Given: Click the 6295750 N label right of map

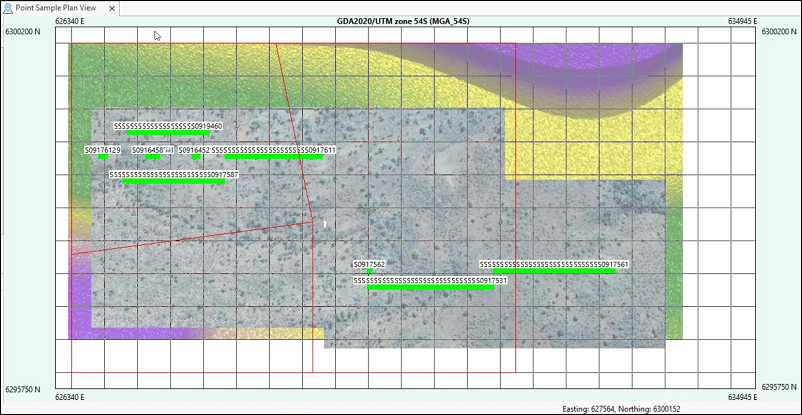Looking at the screenshot, I should pos(779,387).
